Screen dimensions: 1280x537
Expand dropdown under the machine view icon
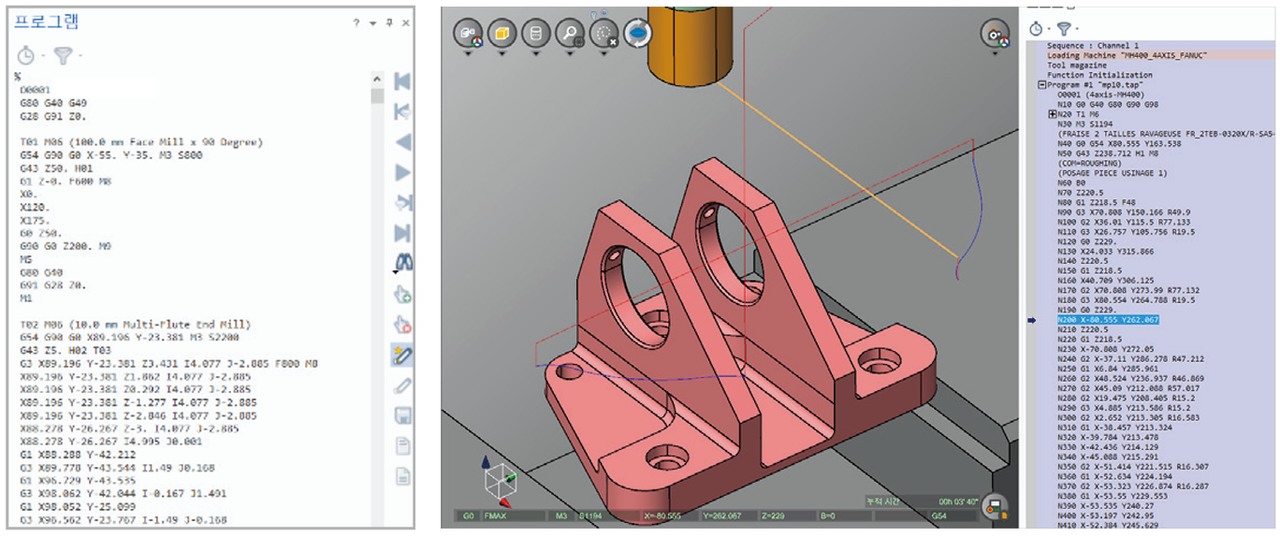click(x=469, y=54)
